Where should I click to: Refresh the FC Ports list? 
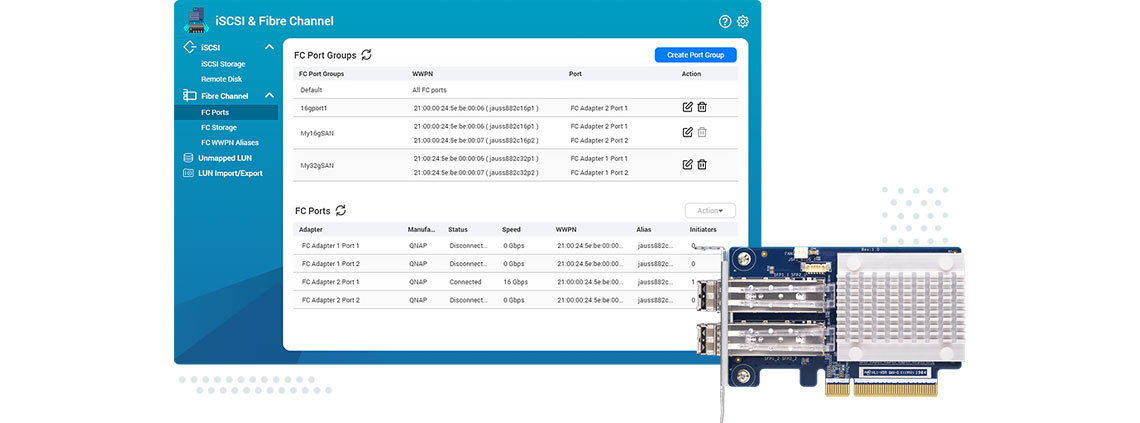[x=341, y=211]
